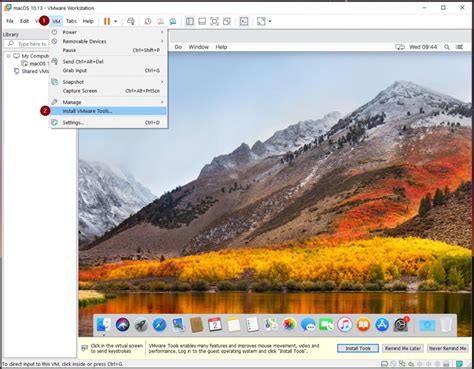
Task: Open Finder from the Dock
Action: [104, 324]
